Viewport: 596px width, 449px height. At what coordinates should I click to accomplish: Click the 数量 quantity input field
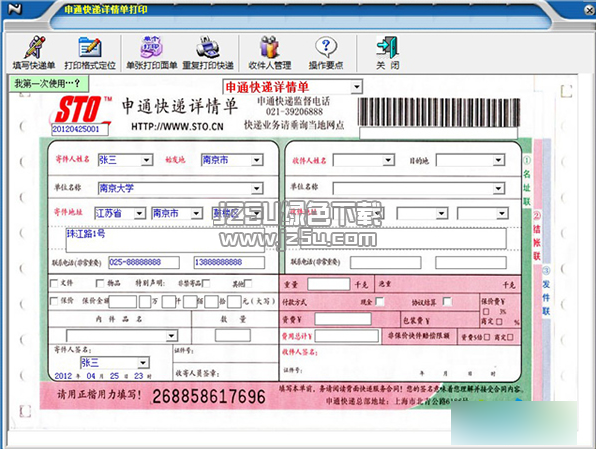point(233,335)
